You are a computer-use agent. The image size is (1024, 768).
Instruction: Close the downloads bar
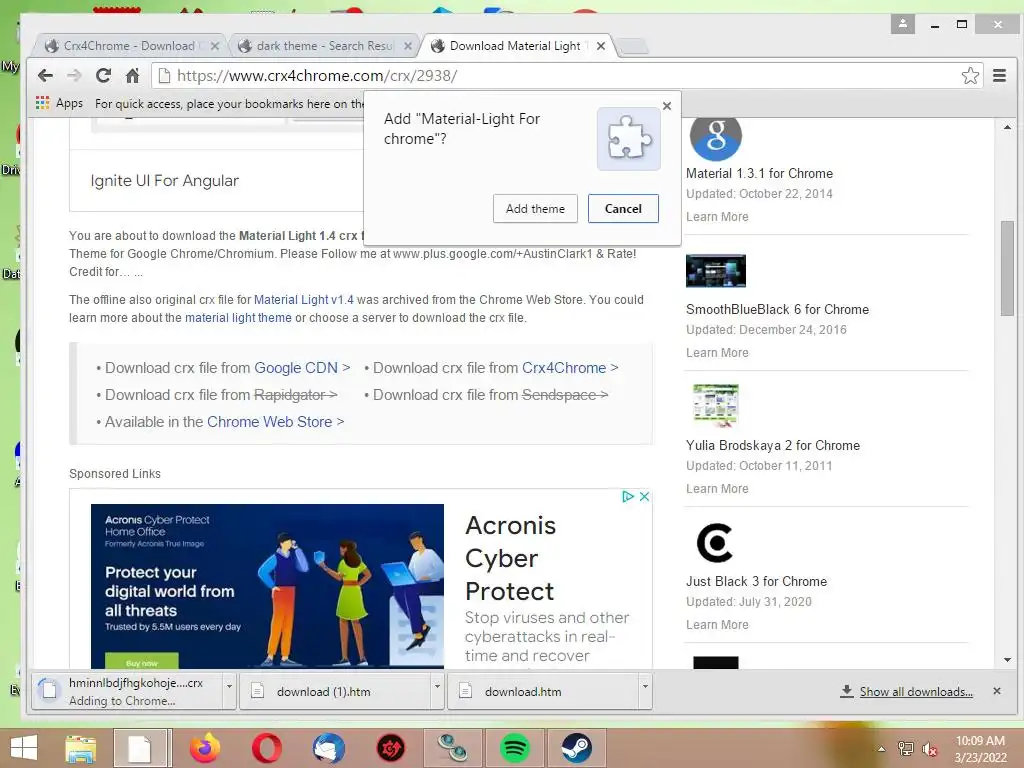[x=997, y=691]
